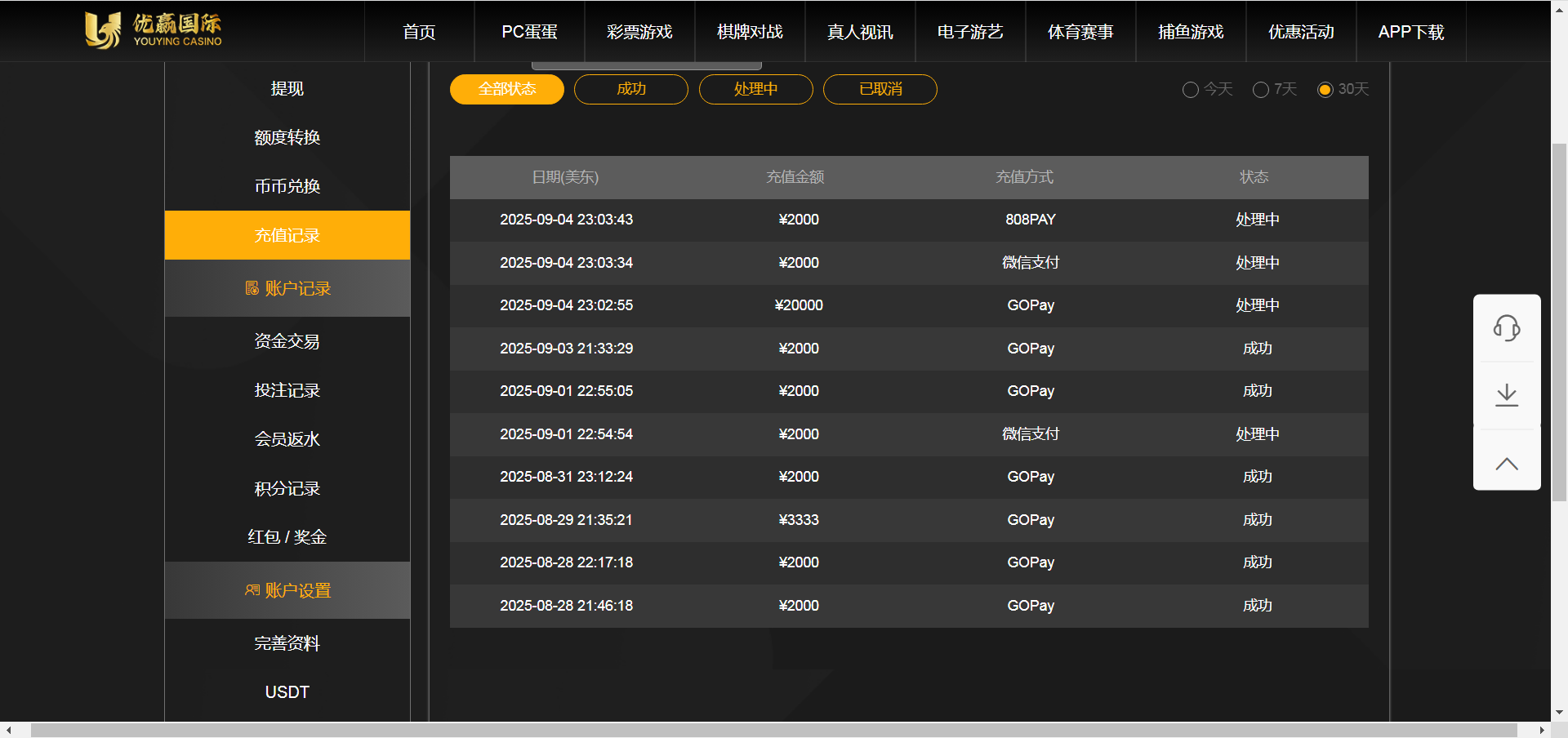Select 充值记录 in the sidebar
Image resolution: width=1568 pixels, height=738 pixels.
(x=287, y=235)
